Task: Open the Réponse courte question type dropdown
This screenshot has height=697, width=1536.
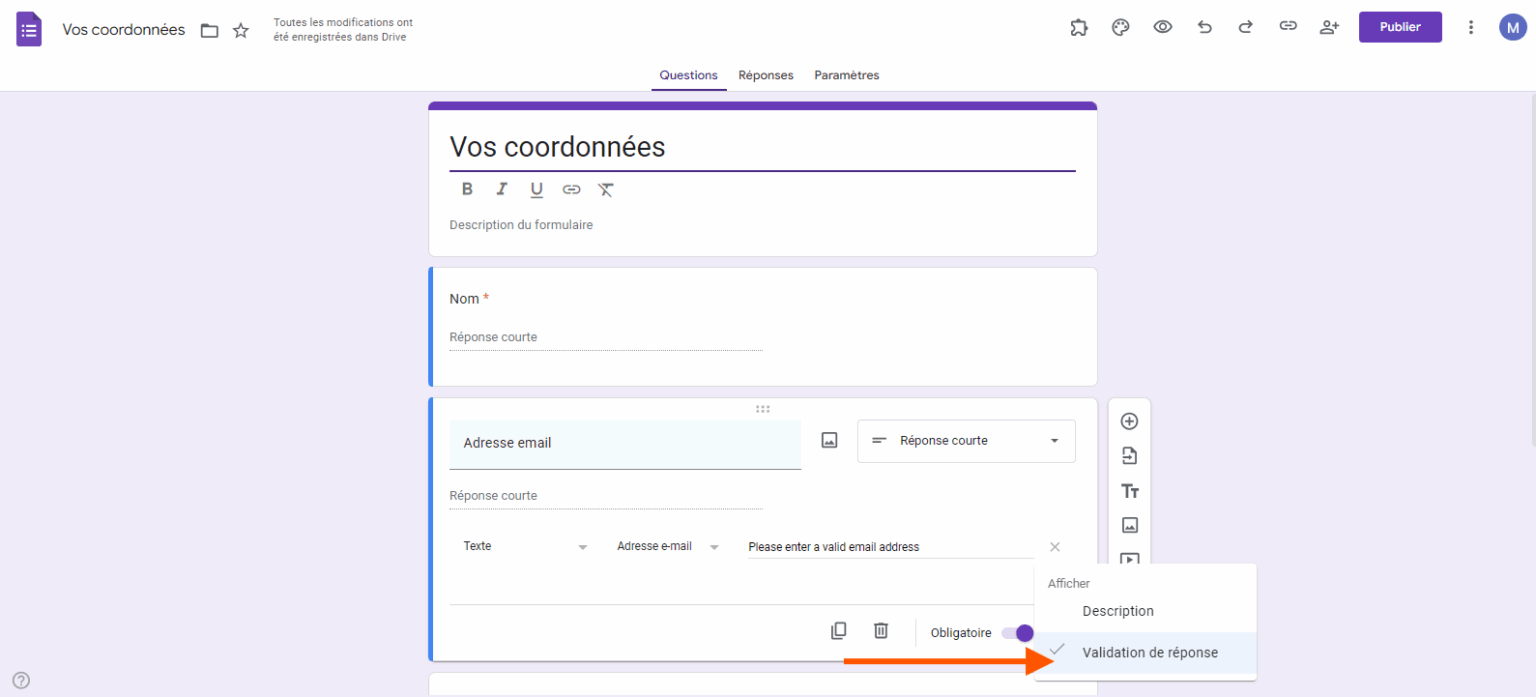Action: coord(965,440)
